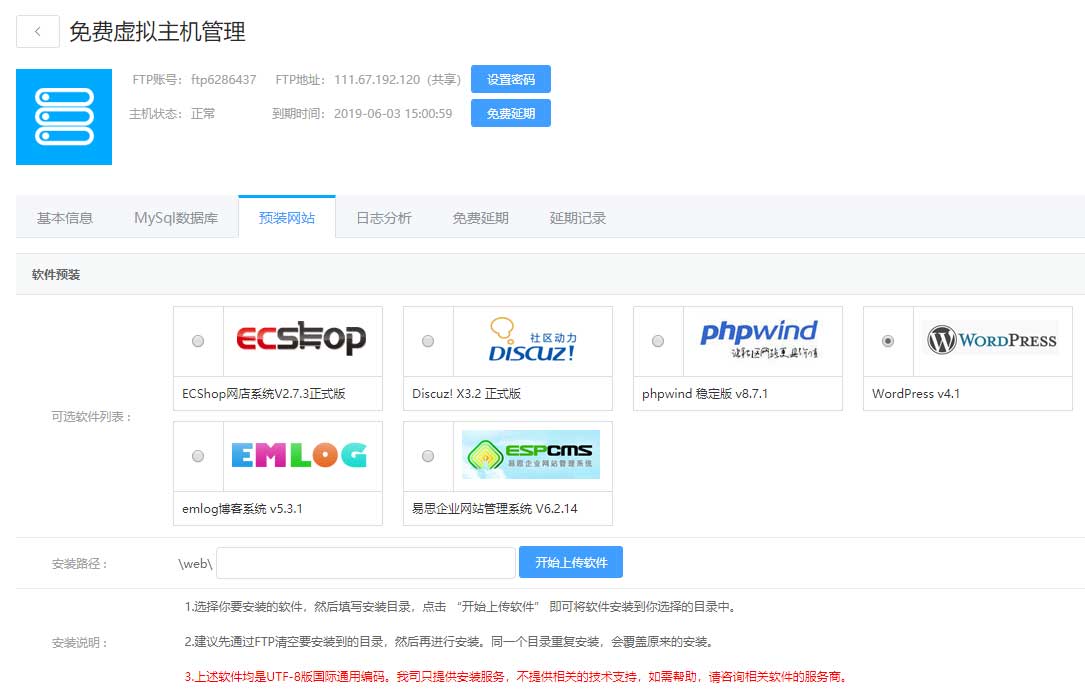
Task: Click the 免费虚拟主机管理 page title
Action: (x=157, y=32)
